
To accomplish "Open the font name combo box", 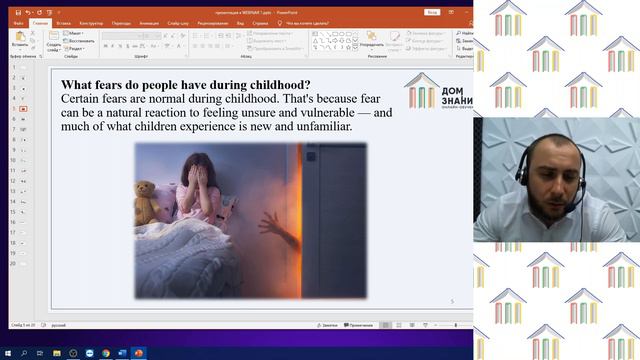I will (122, 36).
